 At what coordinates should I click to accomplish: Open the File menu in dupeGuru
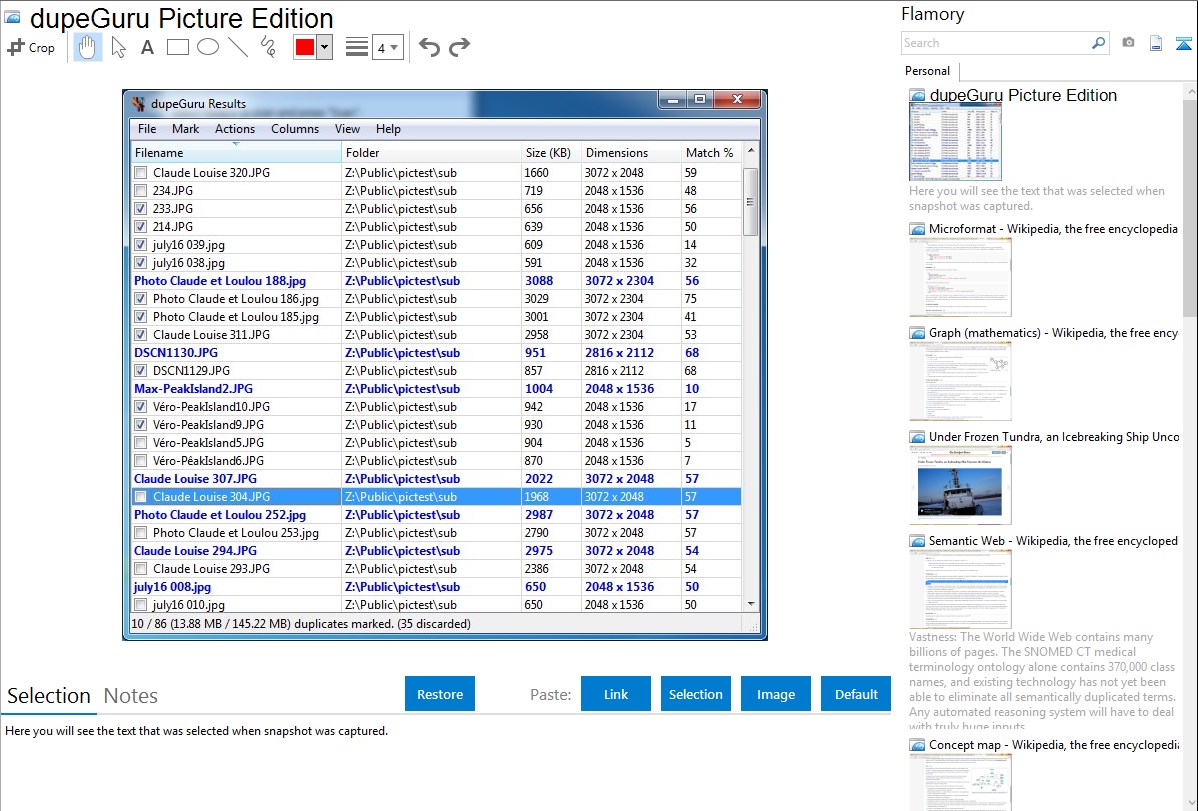(x=147, y=128)
